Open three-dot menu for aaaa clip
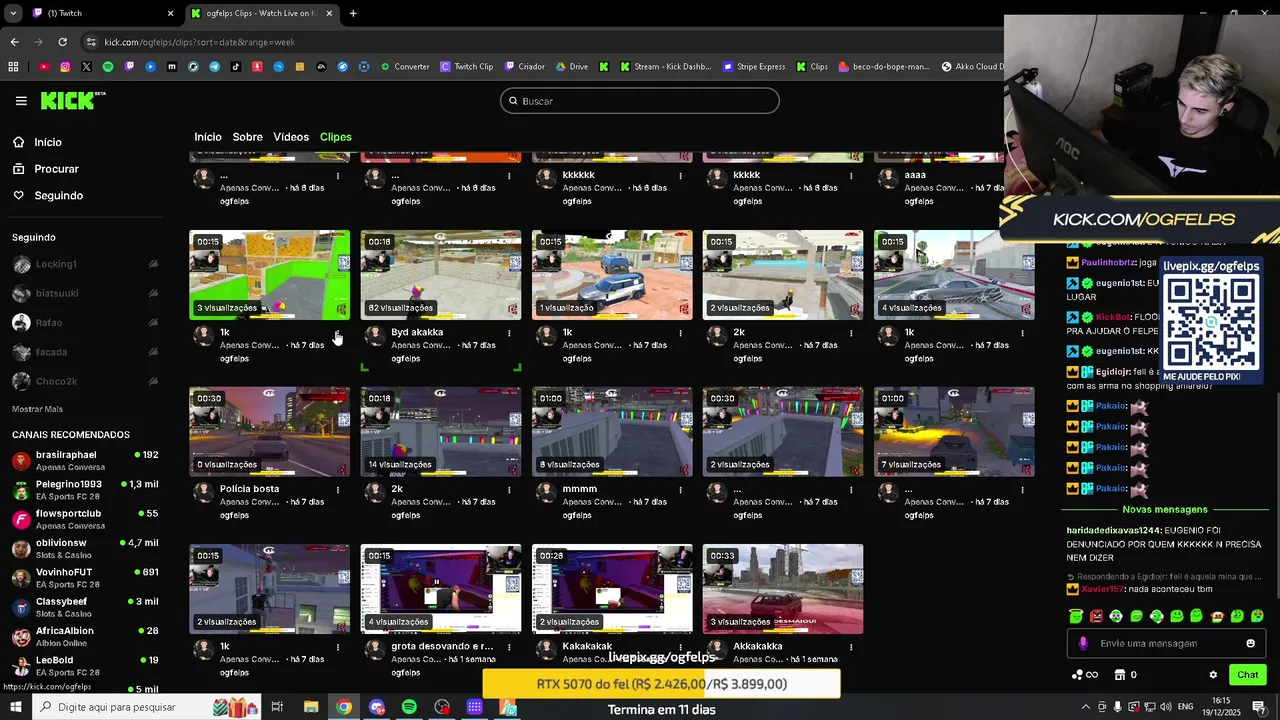This screenshot has height=720, width=1280. point(1022,176)
